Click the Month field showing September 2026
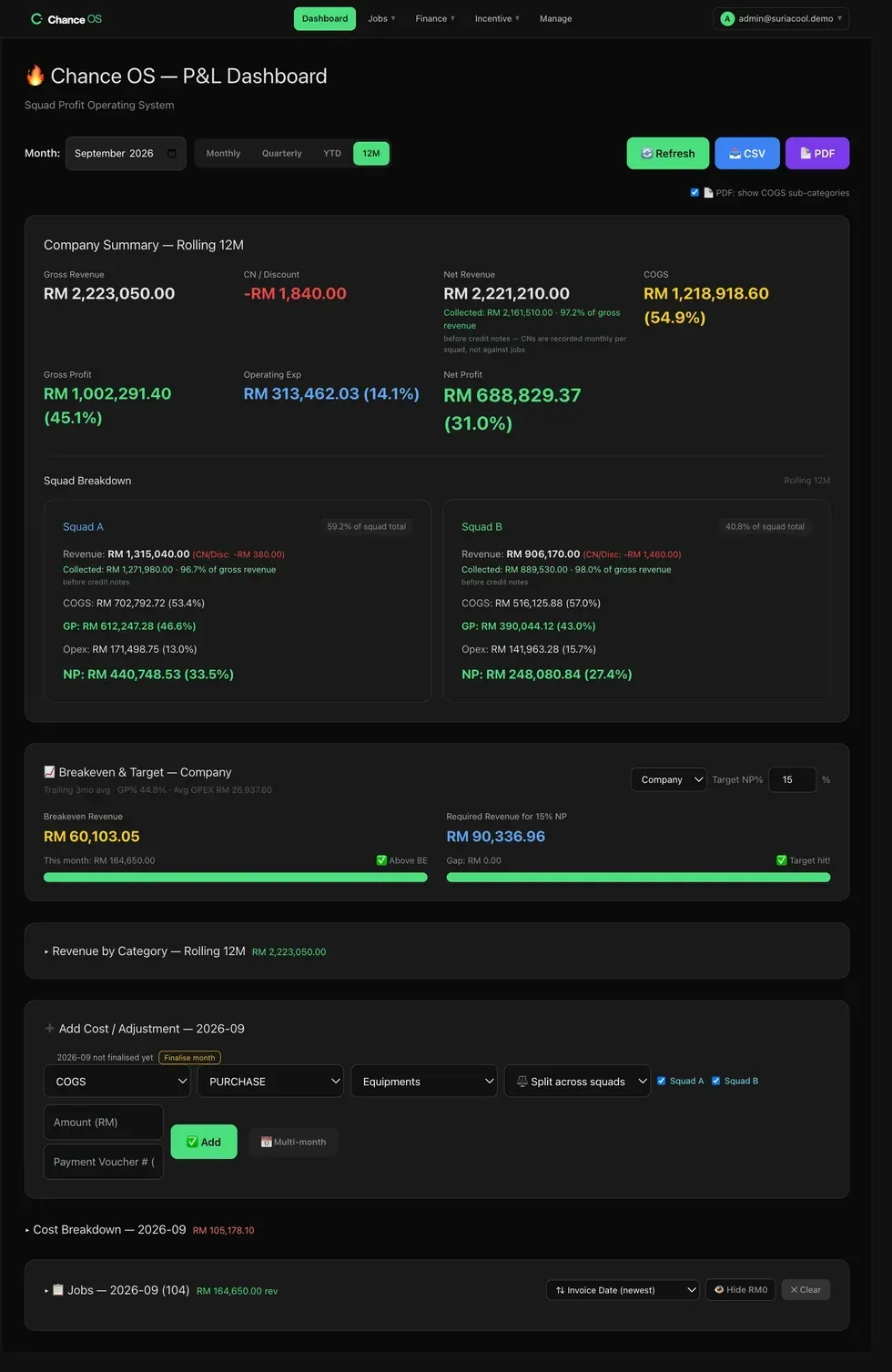Viewport: 892px width, 1372px height. (x=126, y=154)
